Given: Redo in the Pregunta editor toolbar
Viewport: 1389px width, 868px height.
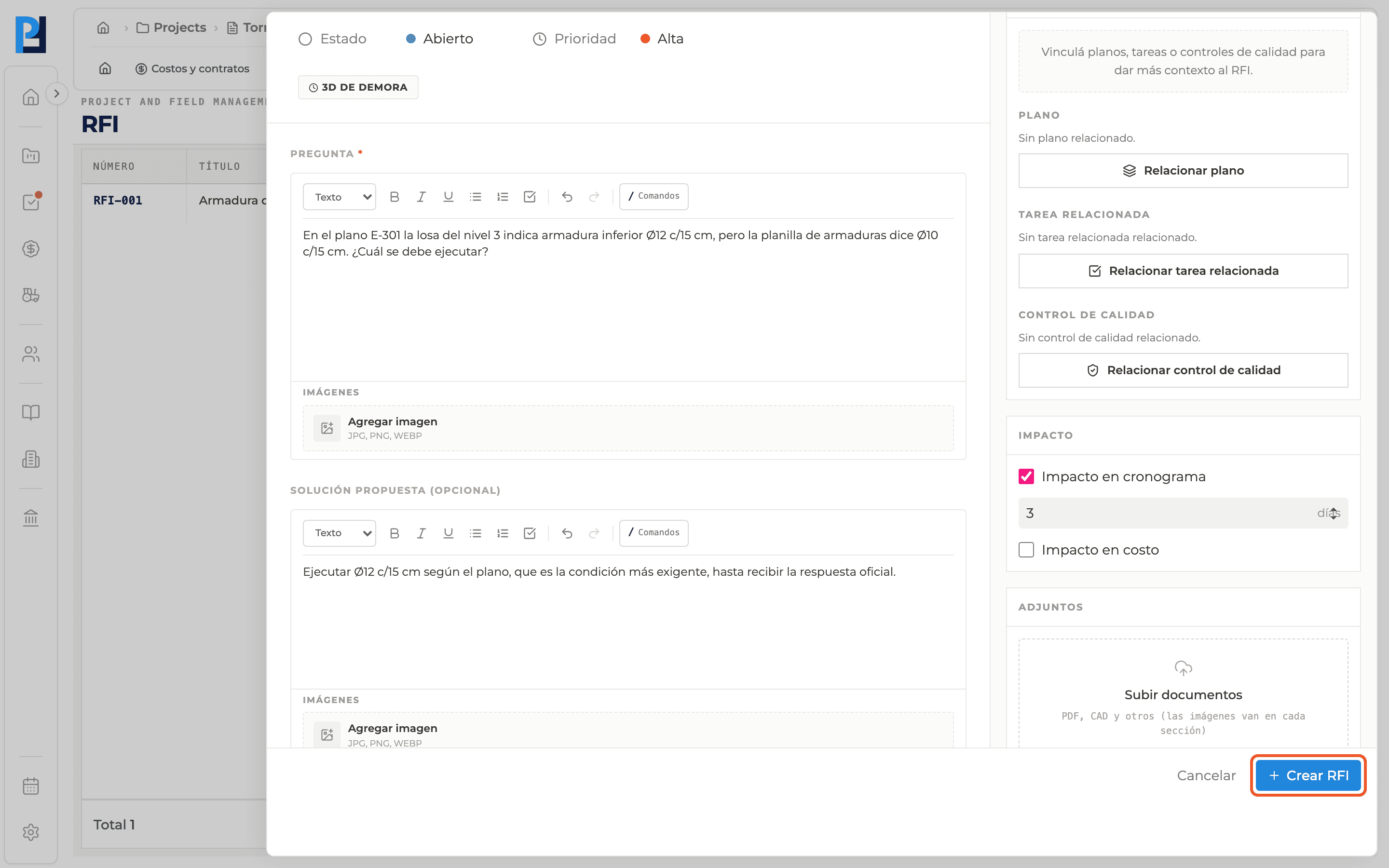Looking at the screenshot, I should 594,197.
